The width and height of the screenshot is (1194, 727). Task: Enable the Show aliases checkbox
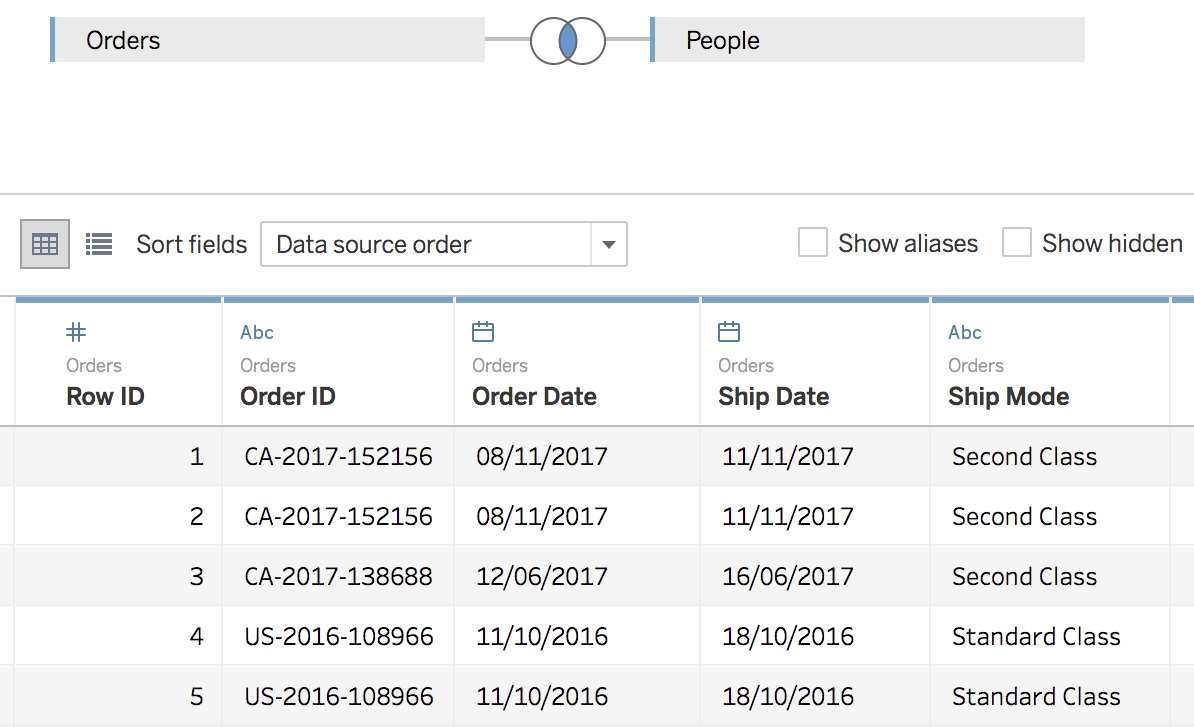(813, 243)
